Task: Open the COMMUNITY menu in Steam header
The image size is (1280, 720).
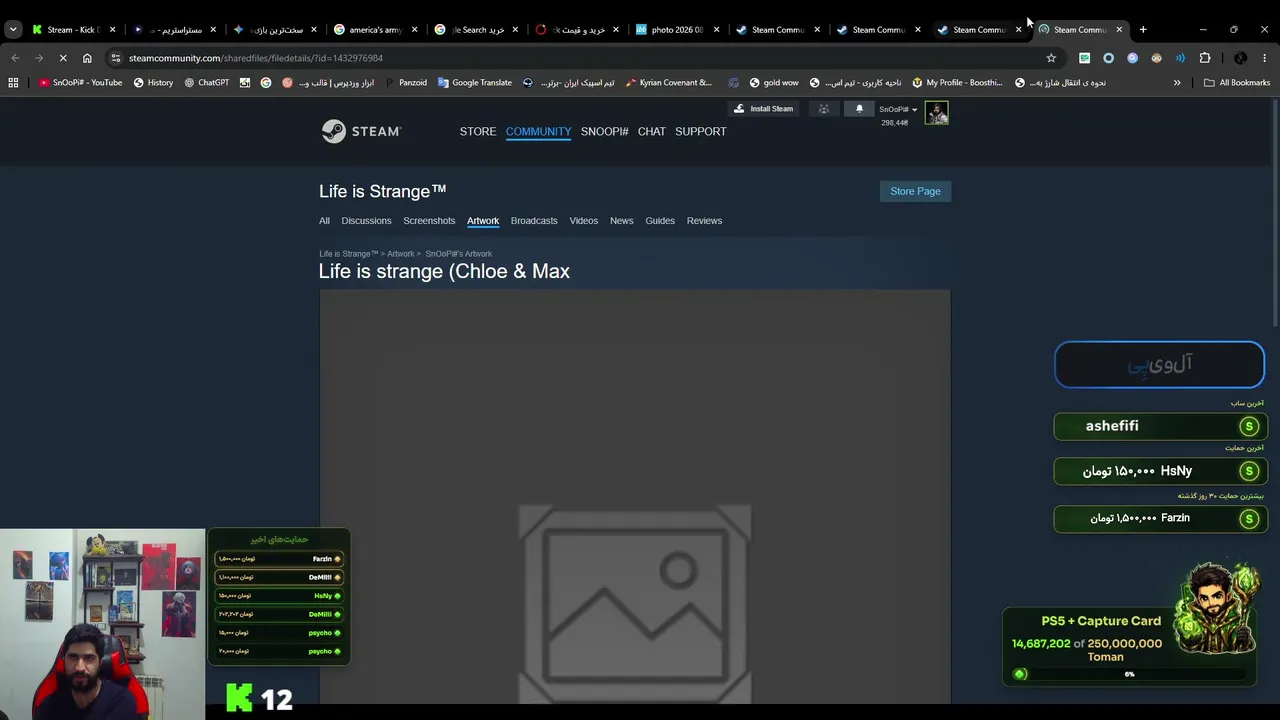Action: point(538,131)
